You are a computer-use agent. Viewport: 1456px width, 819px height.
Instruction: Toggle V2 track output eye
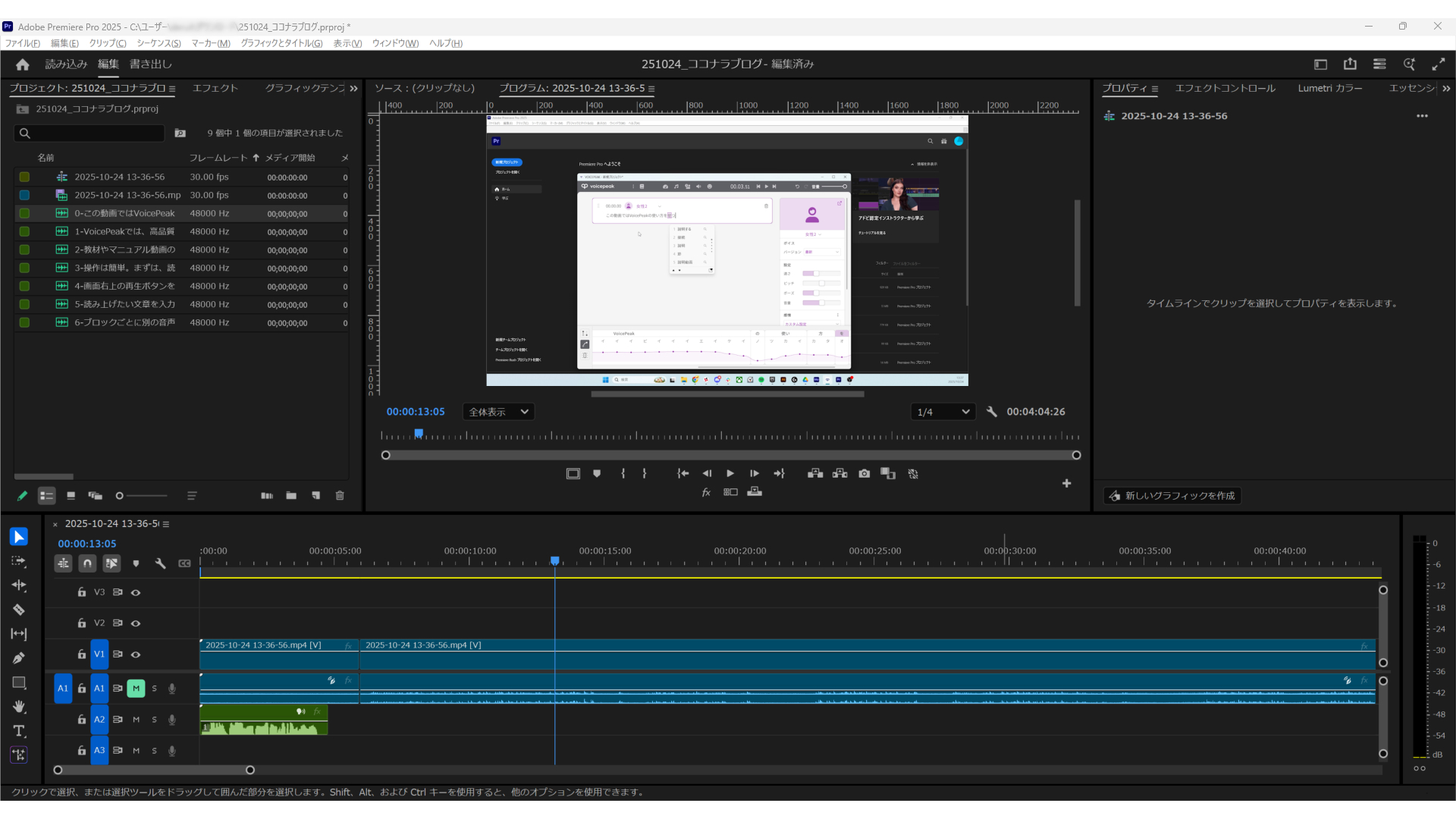coord(136,623)
